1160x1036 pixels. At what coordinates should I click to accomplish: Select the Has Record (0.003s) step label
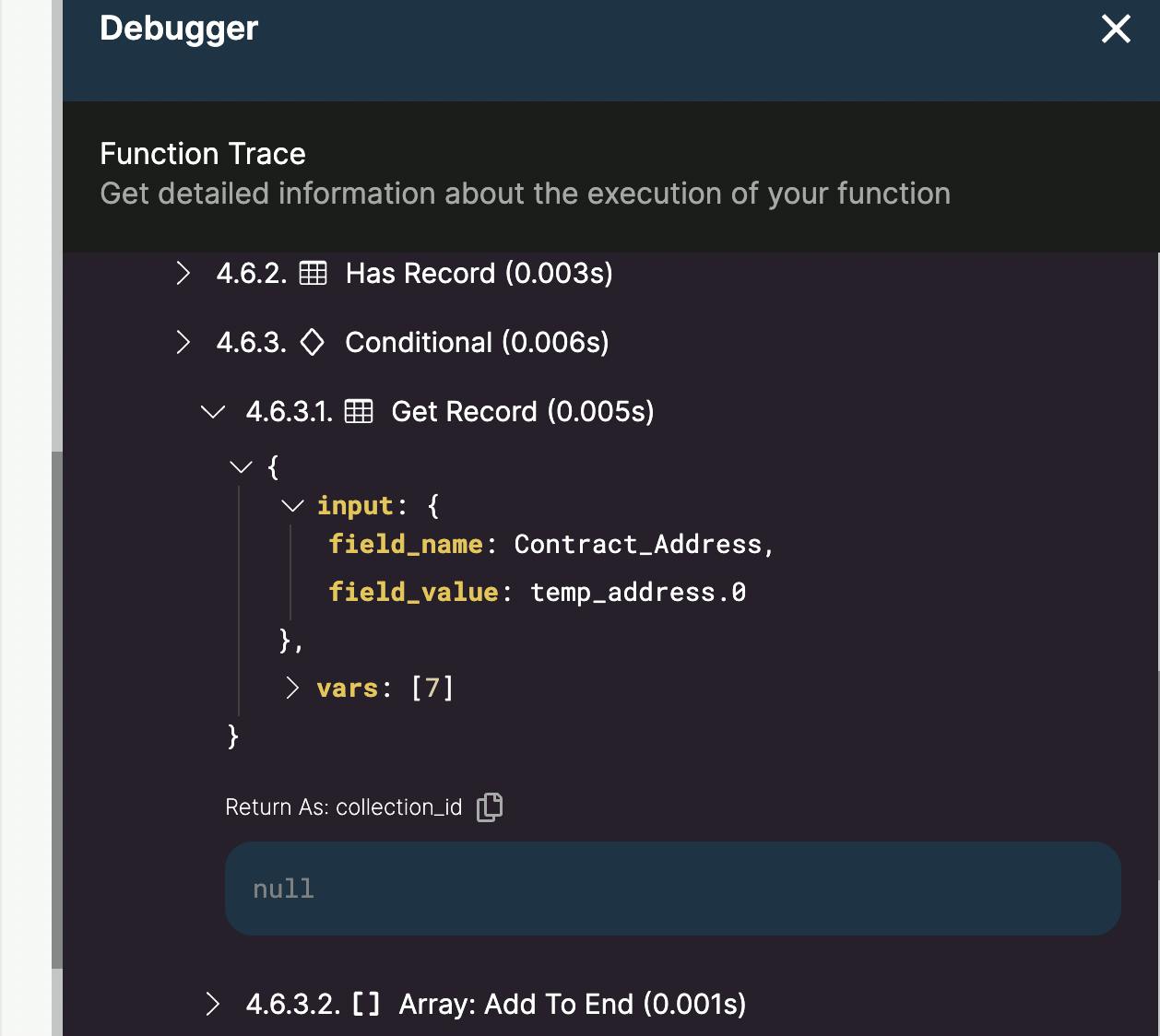coord(479,273)
